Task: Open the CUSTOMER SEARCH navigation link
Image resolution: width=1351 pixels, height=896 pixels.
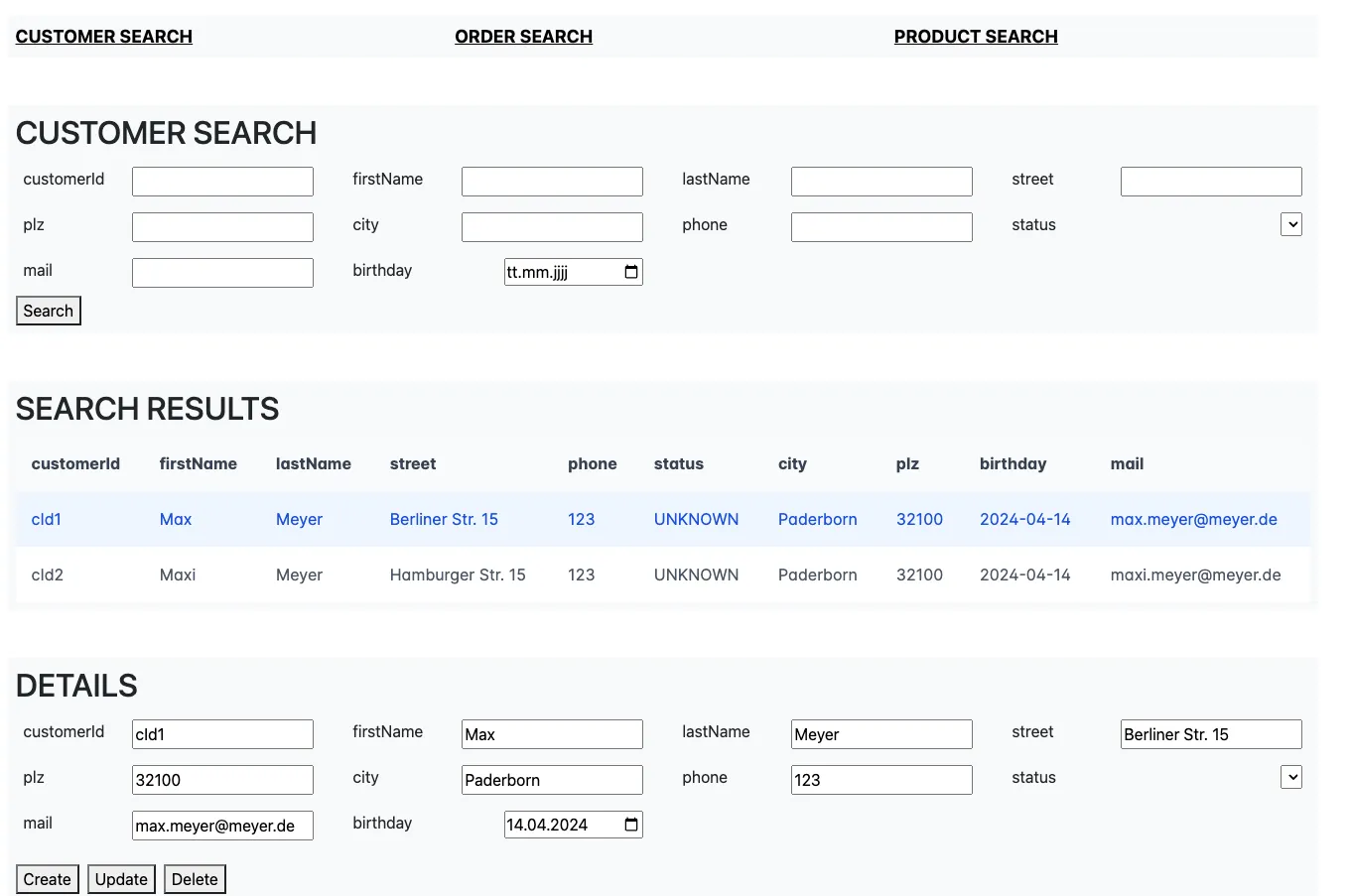Action: (104, 37)
